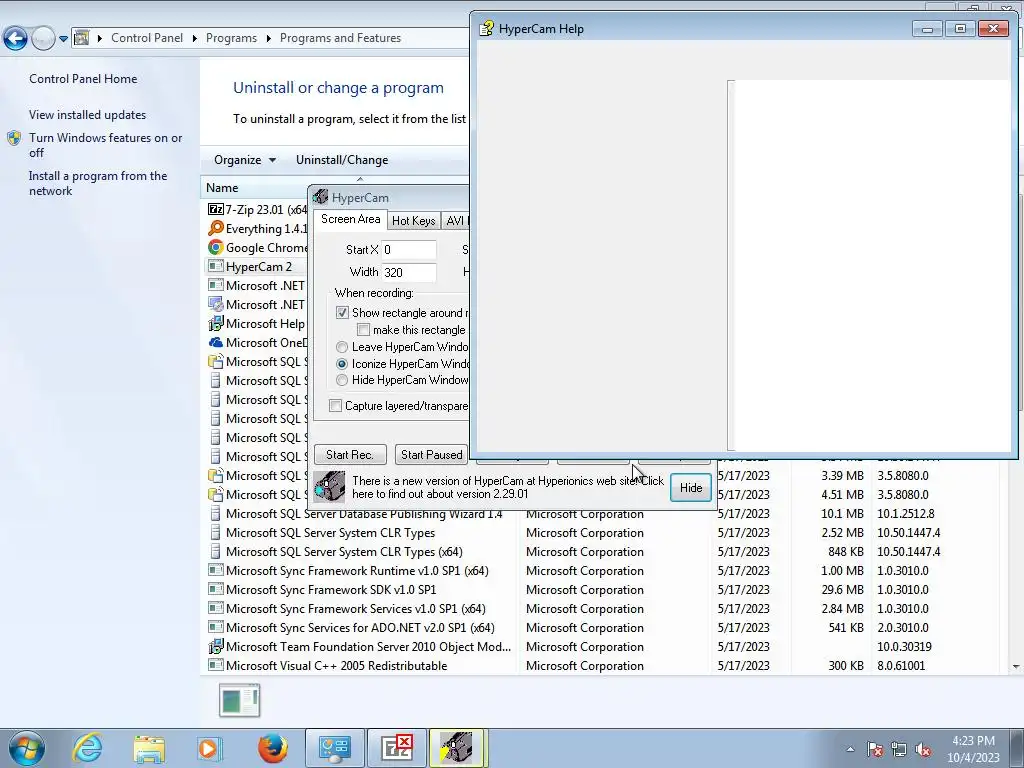Expand root arrow before Control Panel breadcrumb
Viewport: 1024px width, 768px height.
pyautogui.click(x=100, y=38)
